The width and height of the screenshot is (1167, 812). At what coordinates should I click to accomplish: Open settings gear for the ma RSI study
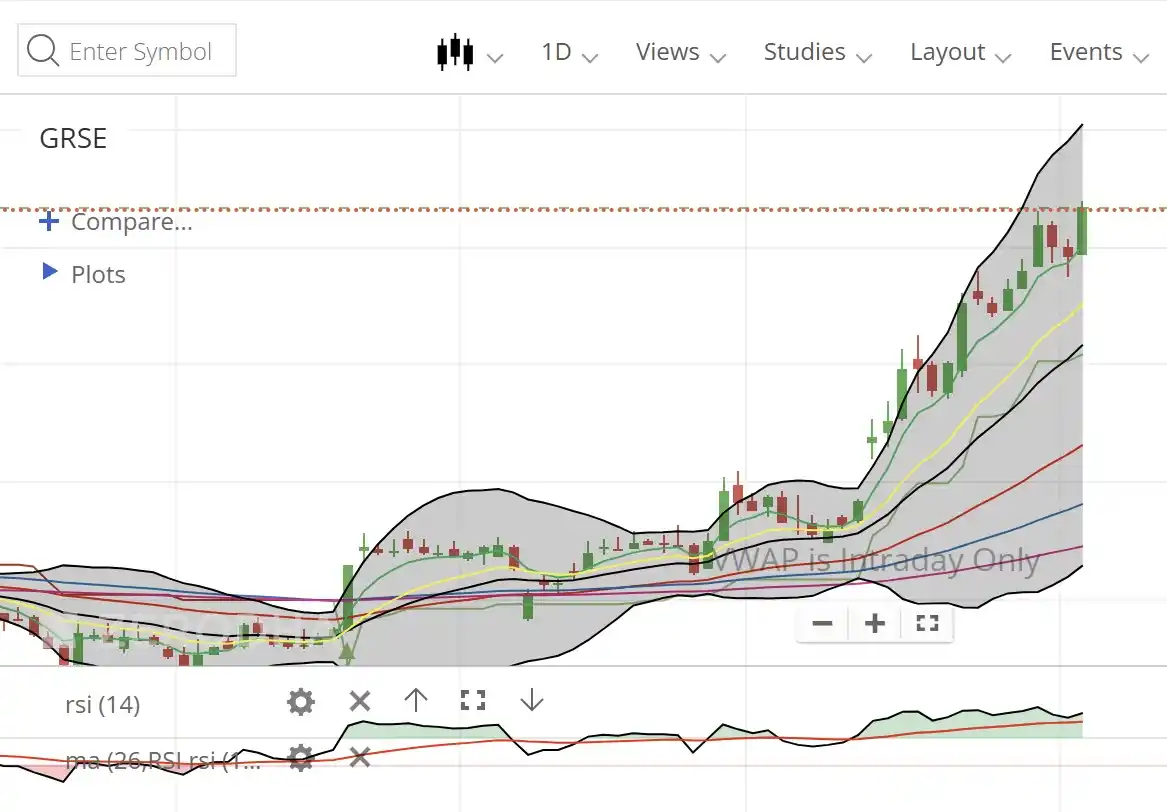coord(300,758)
